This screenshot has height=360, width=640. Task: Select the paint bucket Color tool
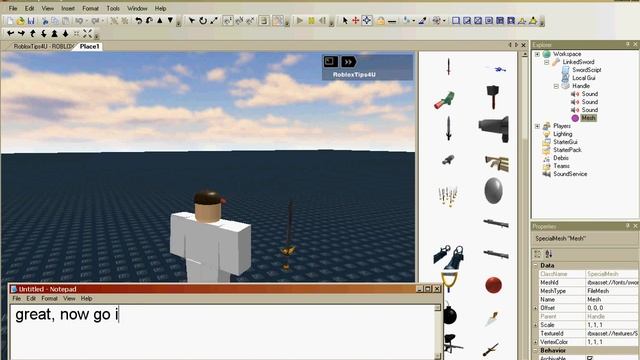pyautogui.click(x=406, y=20)
